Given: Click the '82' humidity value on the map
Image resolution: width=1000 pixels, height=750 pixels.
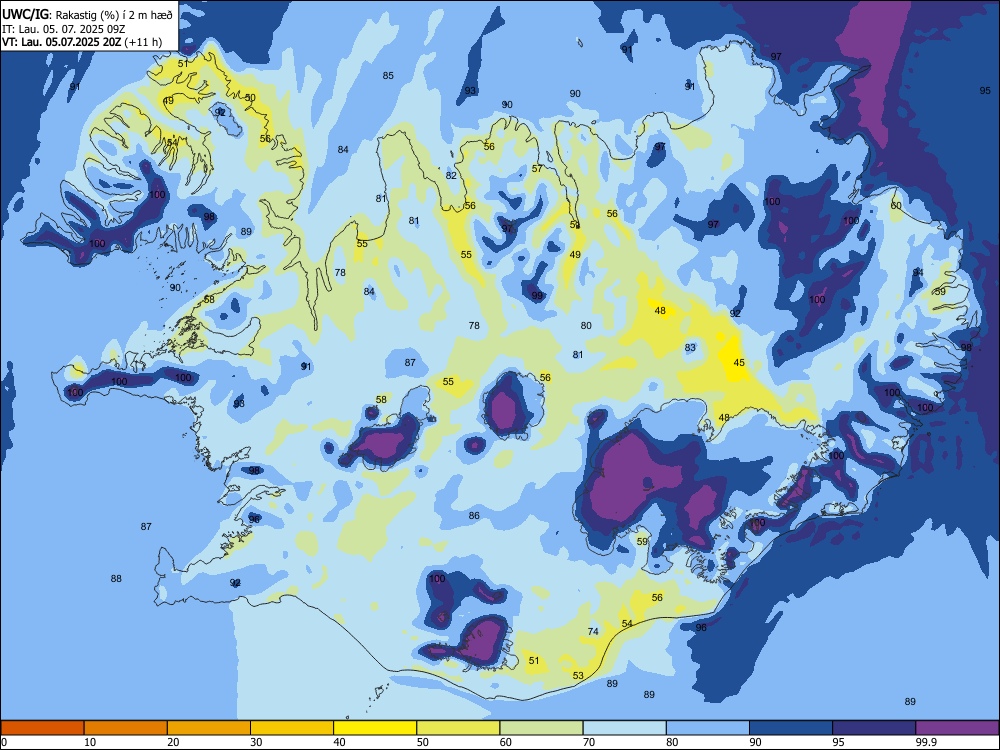Looking at the screenshot, I should coord(451,175).
